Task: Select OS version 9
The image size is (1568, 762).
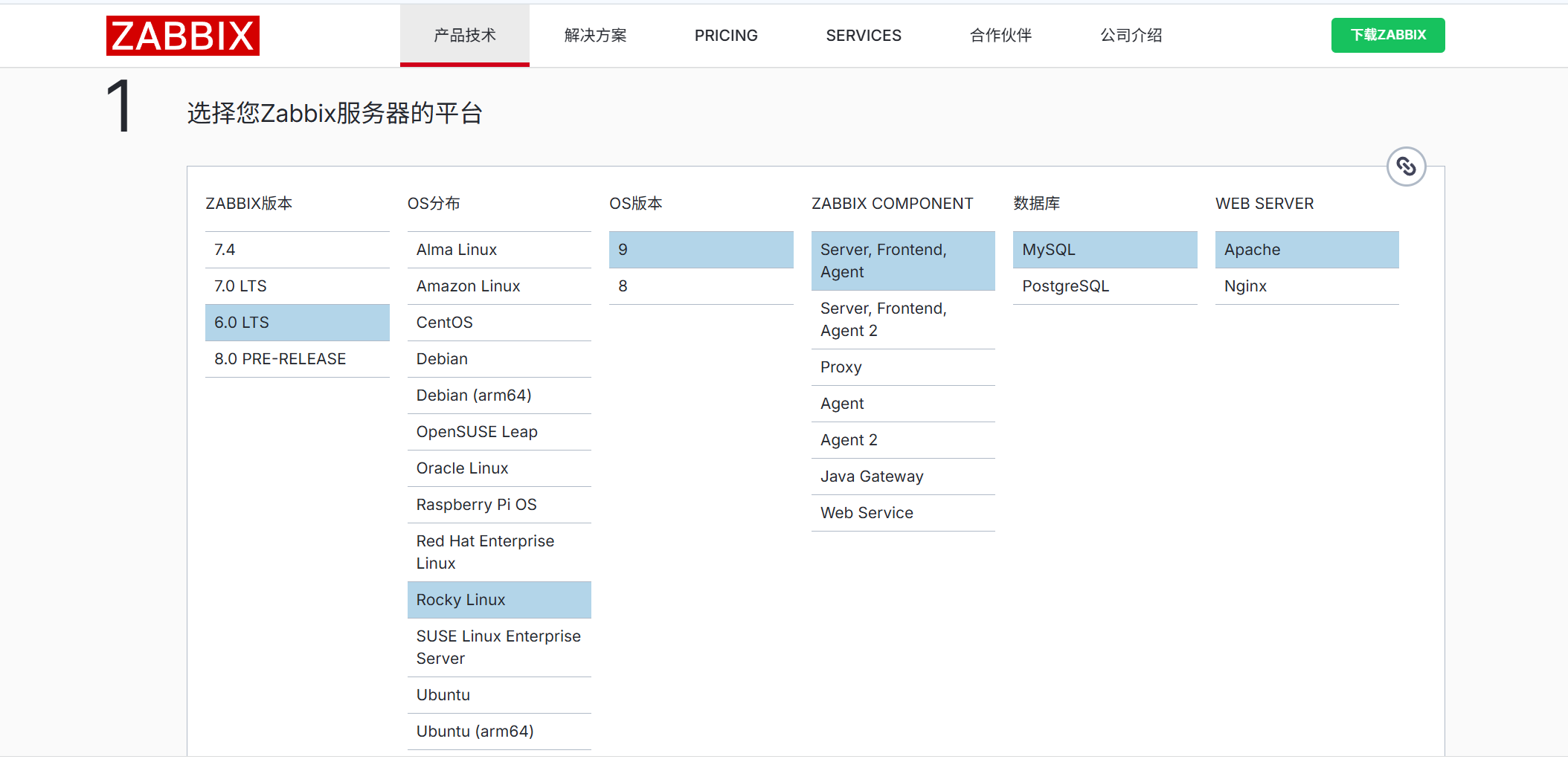Action: tap(701, 250)
